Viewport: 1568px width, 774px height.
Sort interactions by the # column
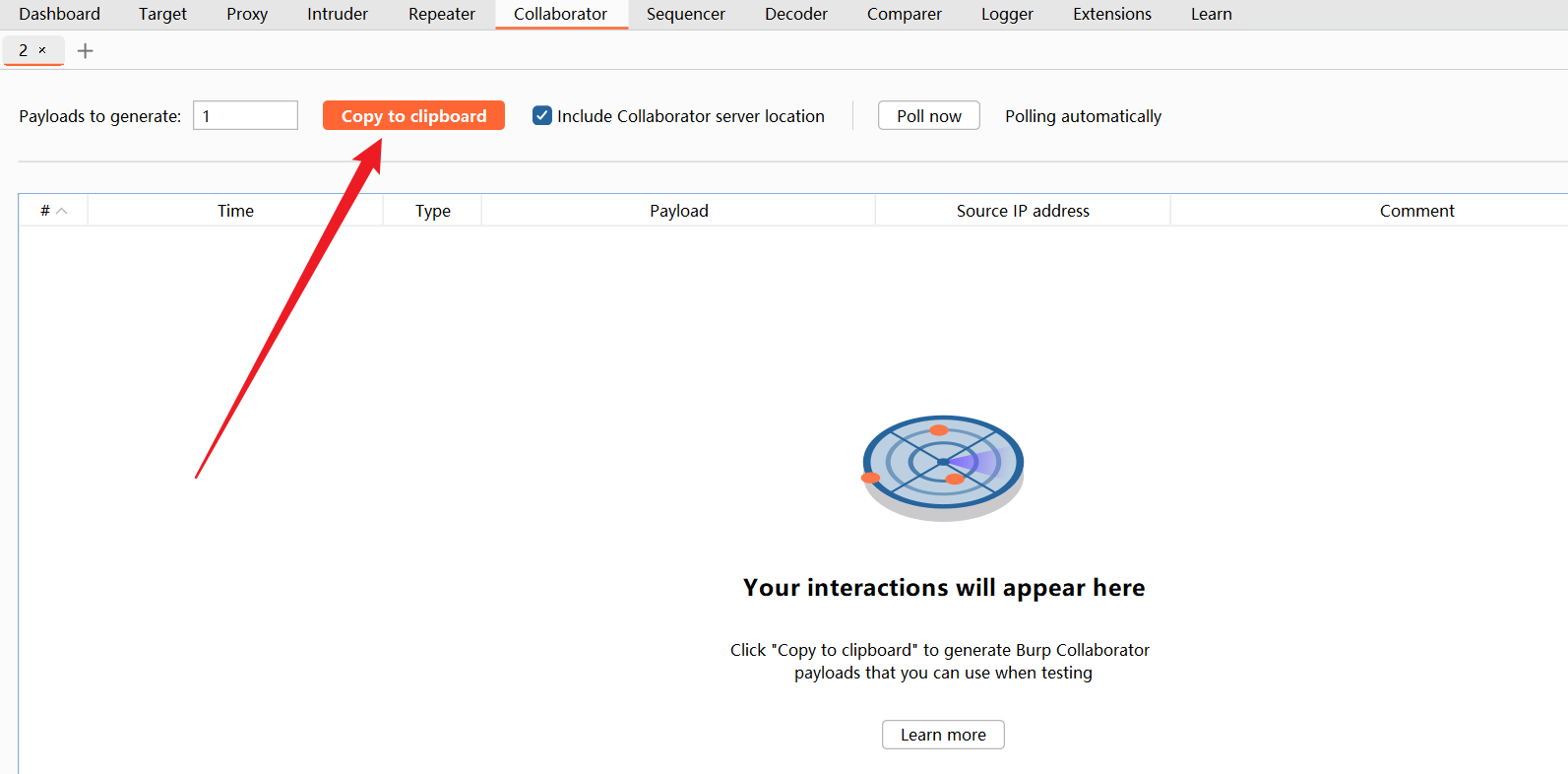(53, 211)
